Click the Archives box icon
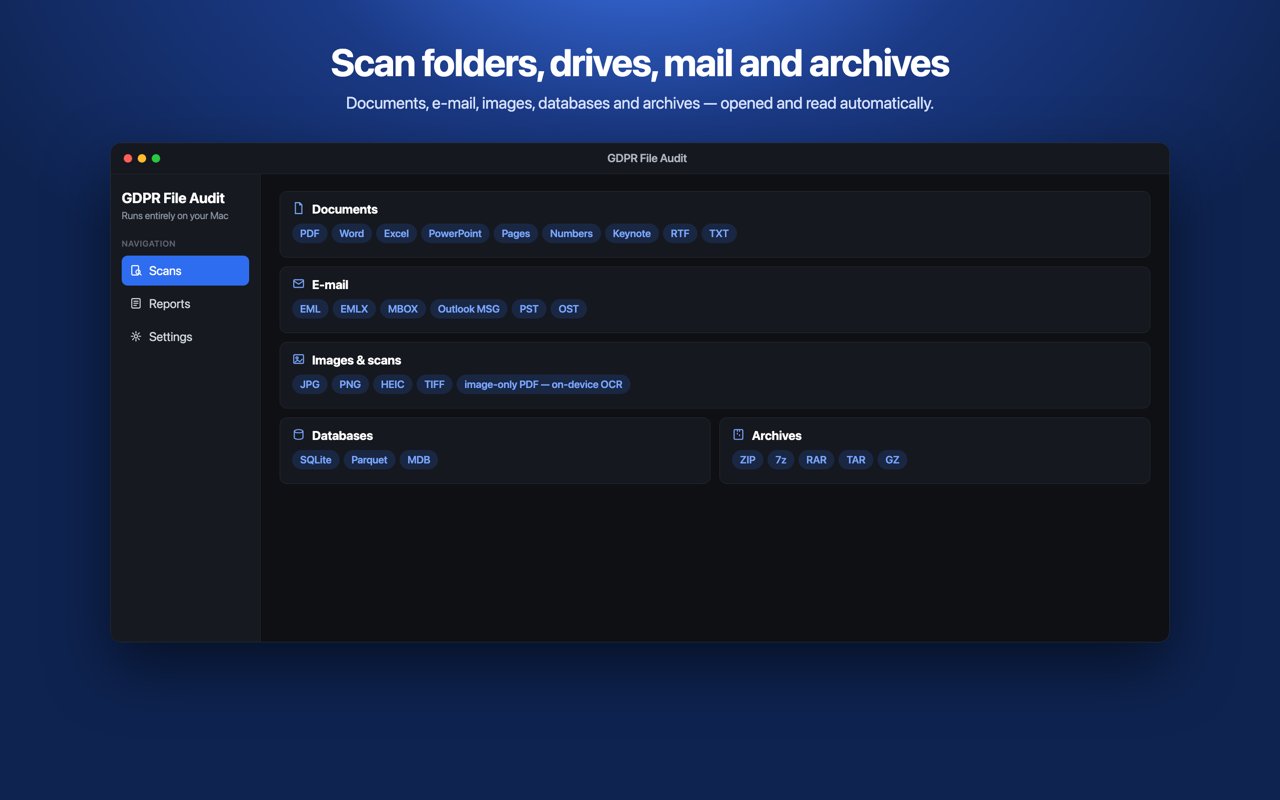The image size is (1280, 800). point(738,435)
